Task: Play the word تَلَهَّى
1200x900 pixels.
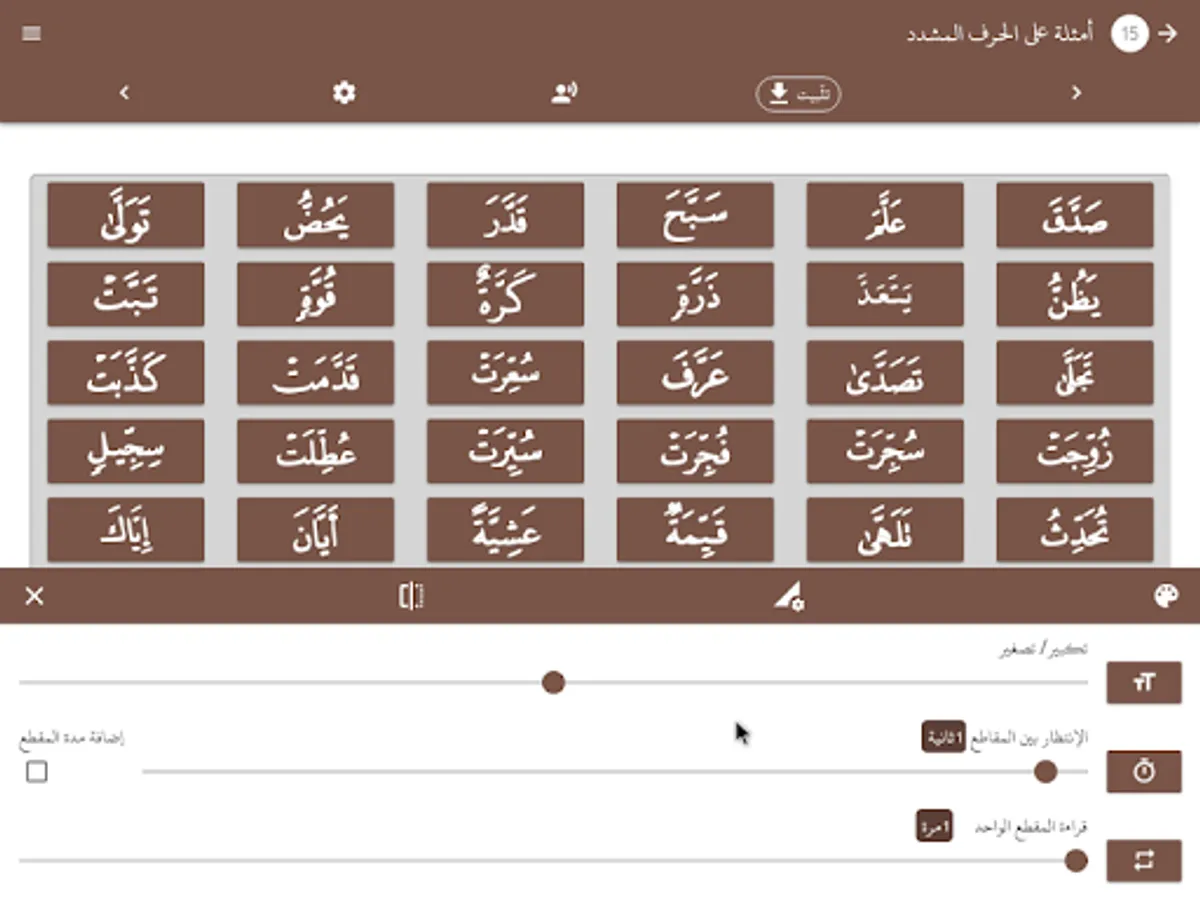Action: click(885, 530)
